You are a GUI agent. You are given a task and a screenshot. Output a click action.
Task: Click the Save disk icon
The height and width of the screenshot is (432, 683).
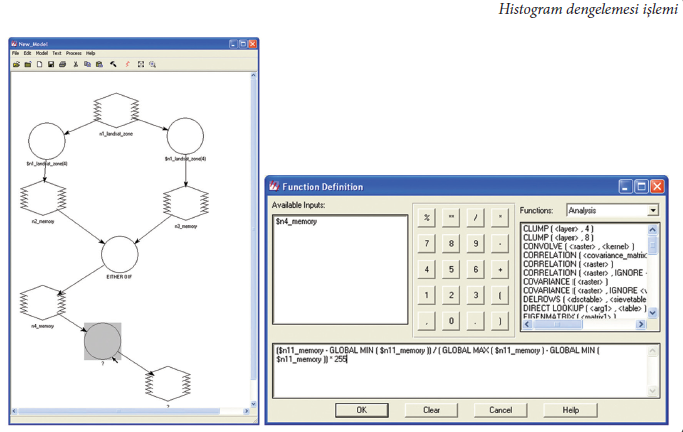49,64
